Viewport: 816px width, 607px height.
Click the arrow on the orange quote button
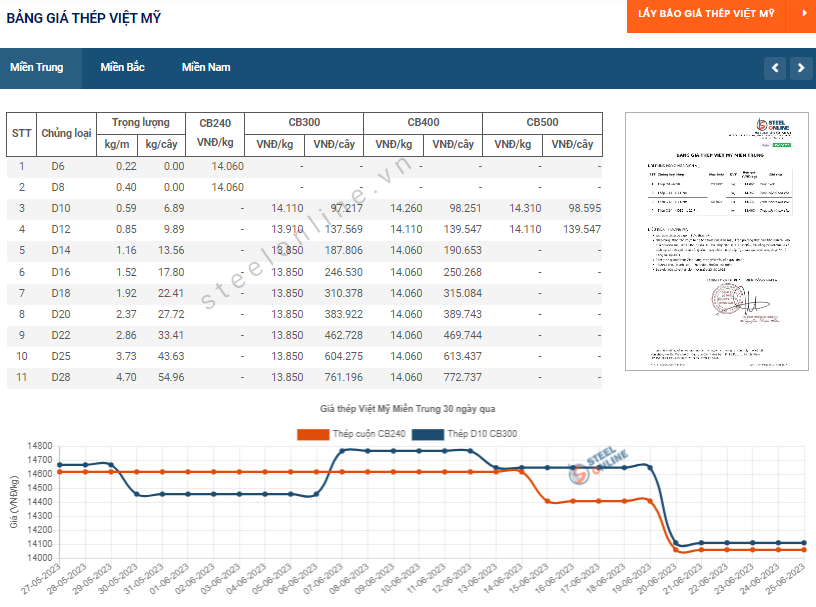click(x=804, y=14)
